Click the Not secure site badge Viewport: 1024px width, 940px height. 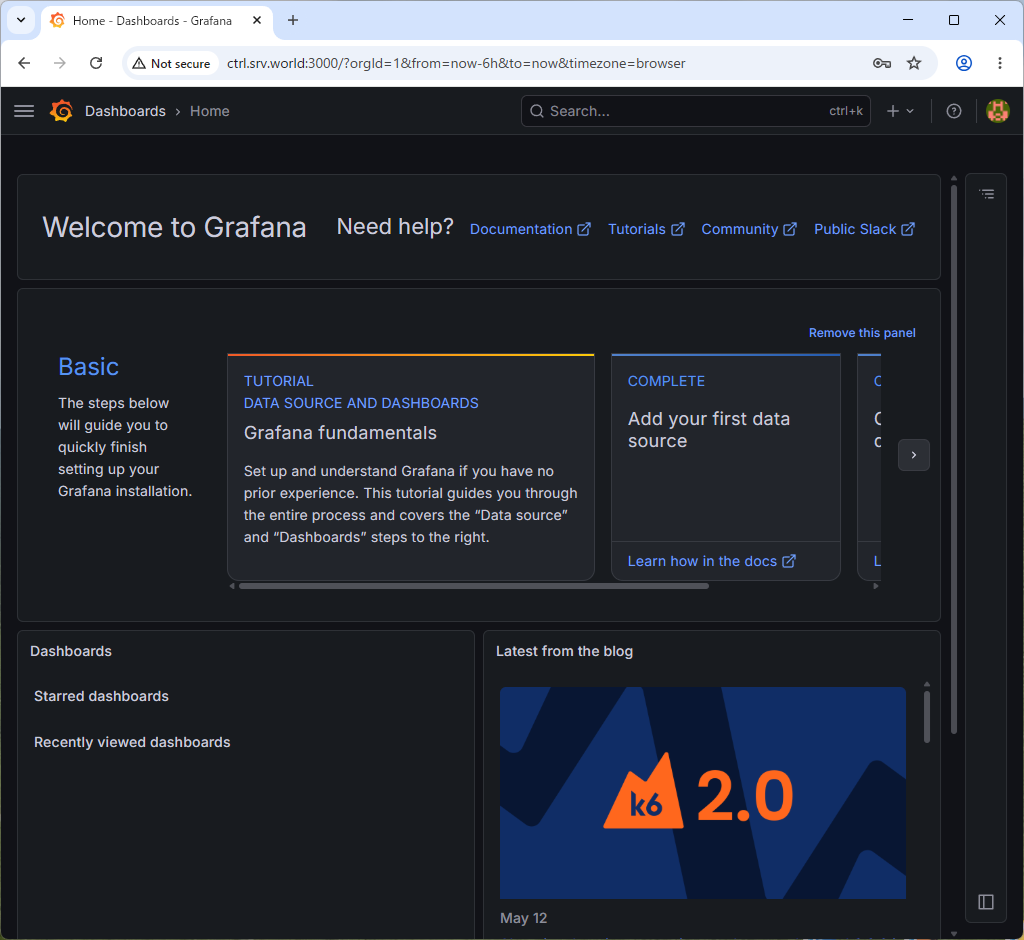point(172,63)
